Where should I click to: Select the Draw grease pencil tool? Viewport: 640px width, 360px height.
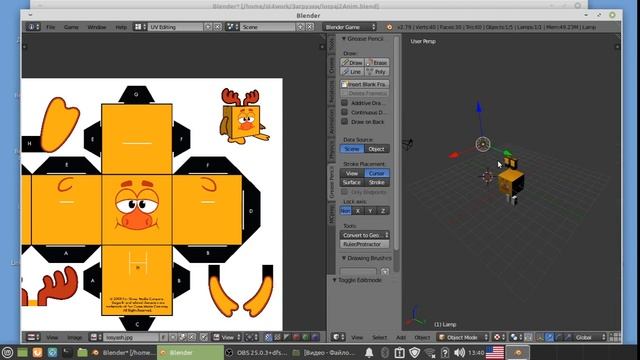coord(352,62)
